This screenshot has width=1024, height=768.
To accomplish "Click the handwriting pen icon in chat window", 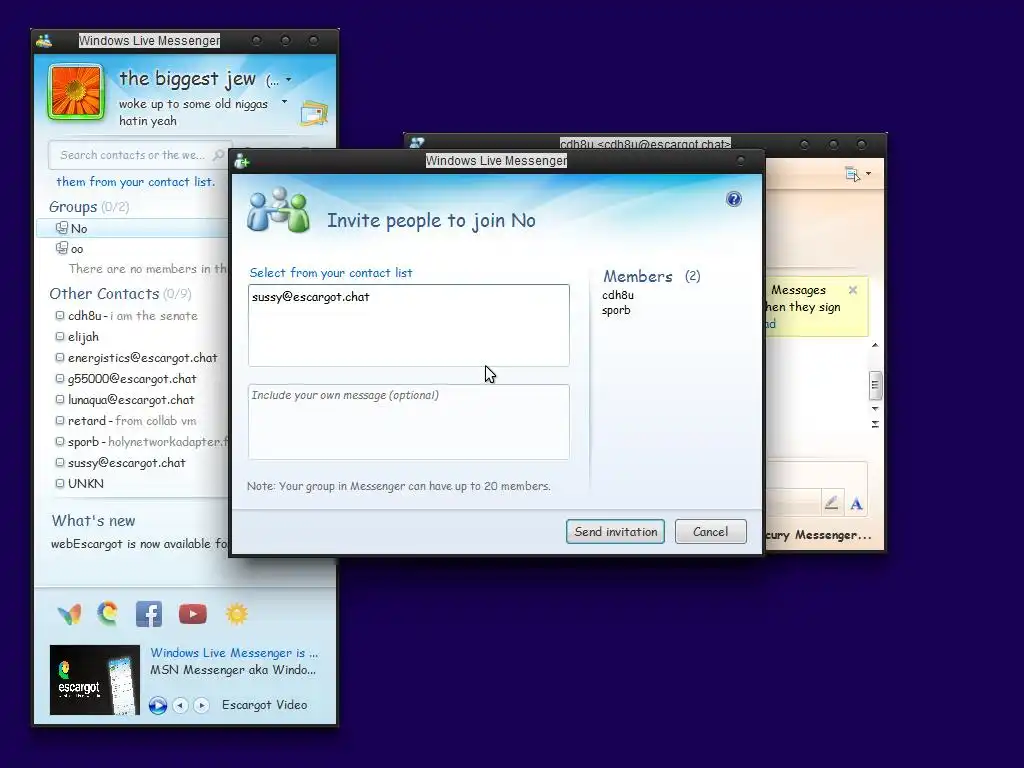I will click(x=831, y=503).
